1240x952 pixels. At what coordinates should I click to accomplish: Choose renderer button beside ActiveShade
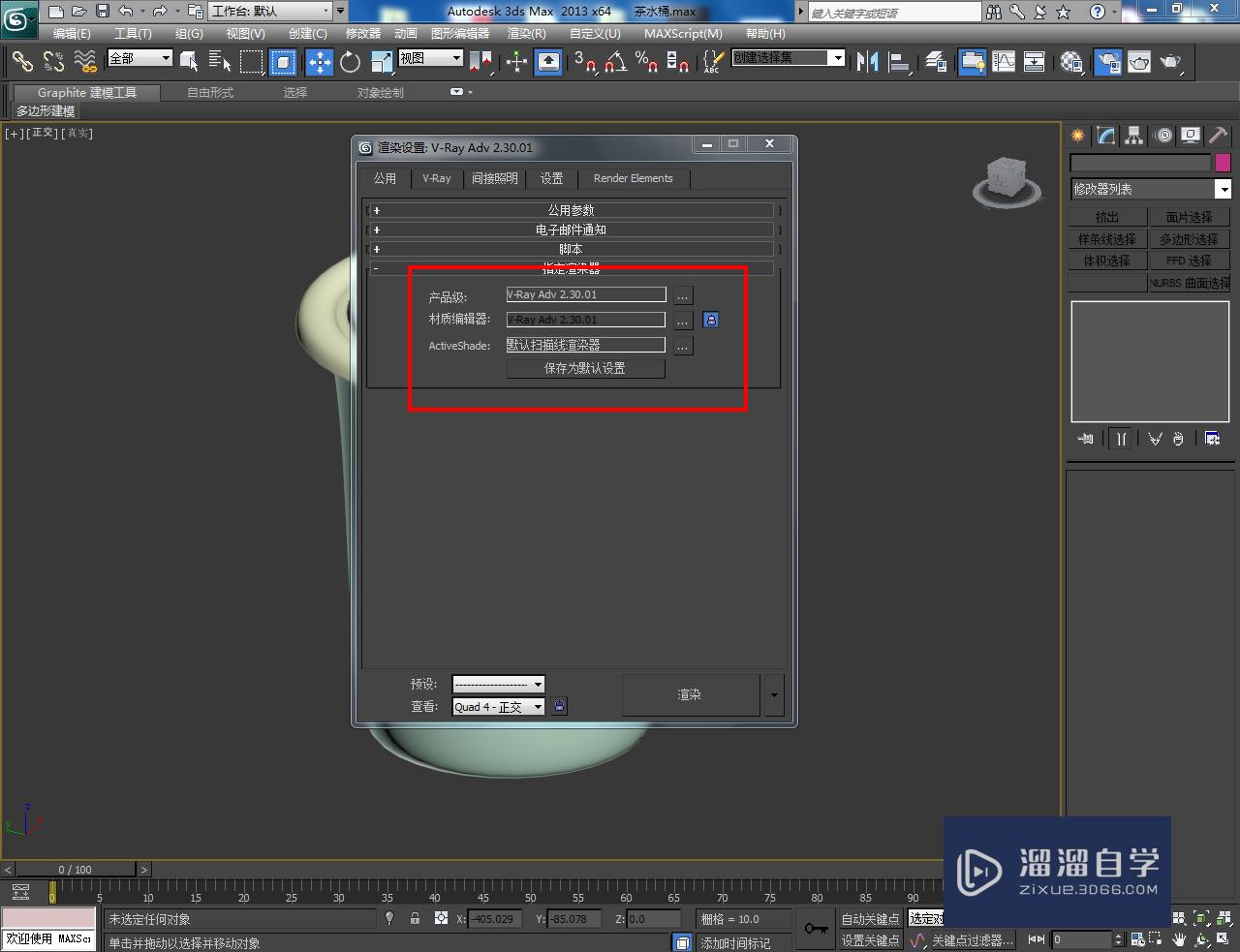coord(683,346)
